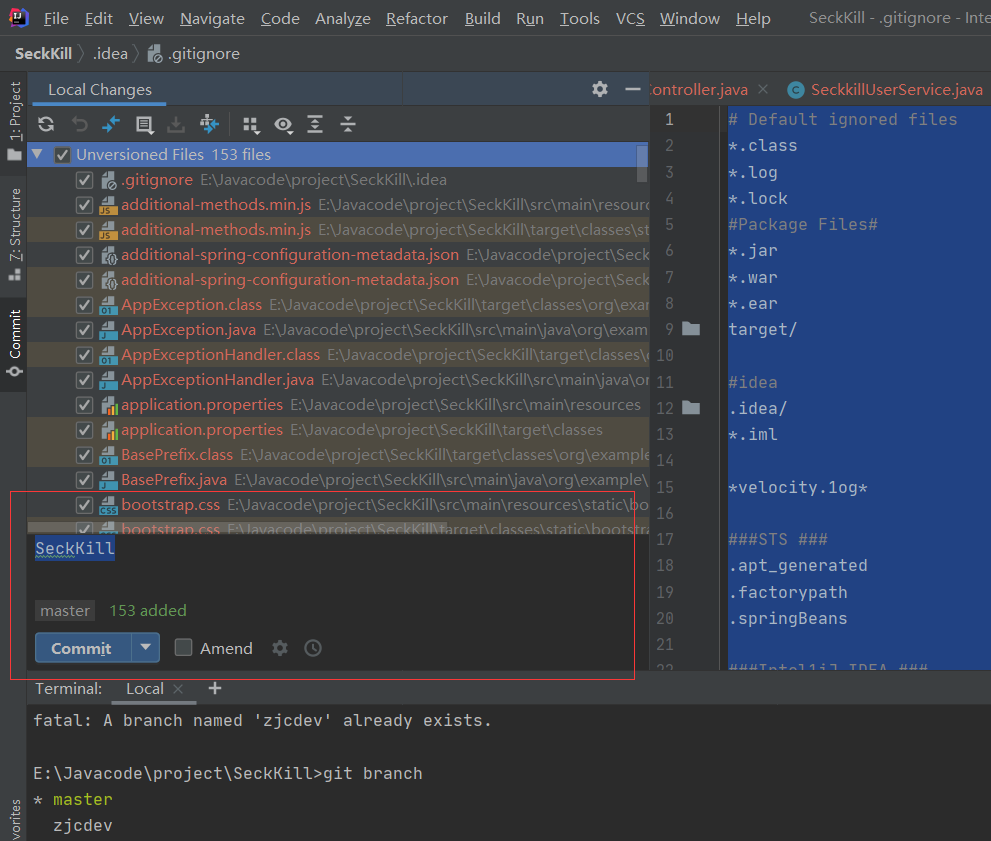Viewport: 991px width, 841px height.
Task: Click the Refresh icon in Local Changes toolbar
Action: pos(46,124)
